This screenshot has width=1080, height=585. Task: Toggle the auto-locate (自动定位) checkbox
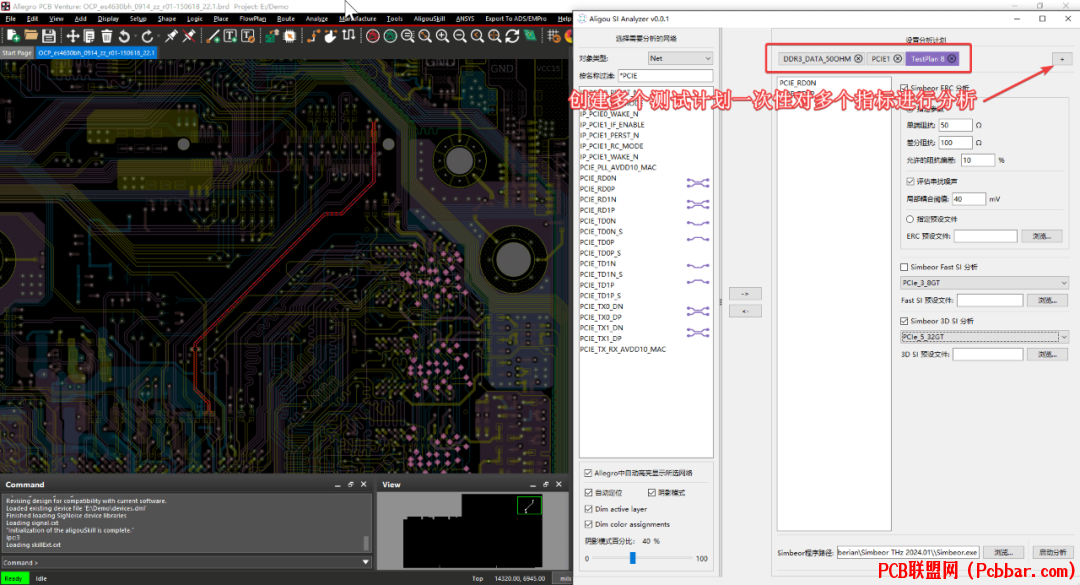pos(588,493)
